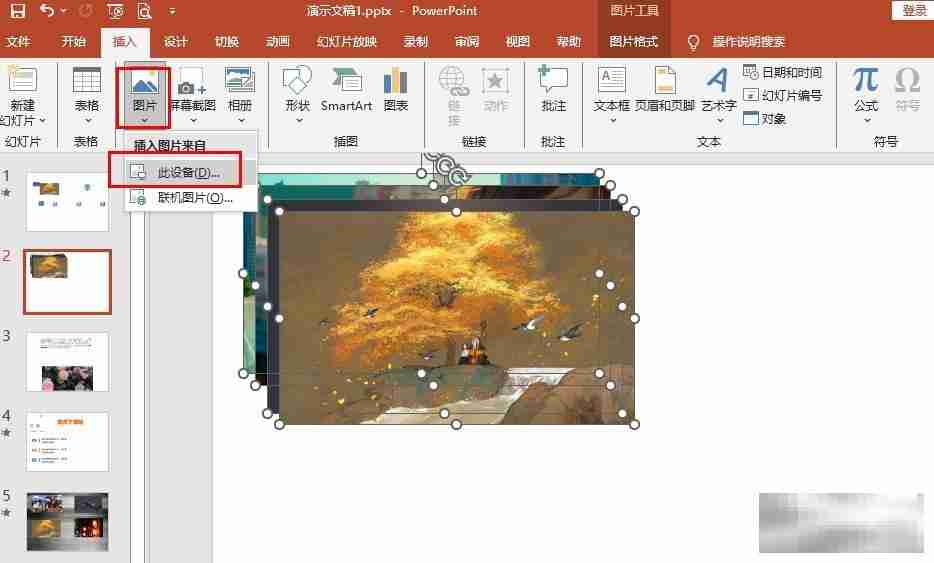Choose 此设备(D) from the menu

coord(188,173)
